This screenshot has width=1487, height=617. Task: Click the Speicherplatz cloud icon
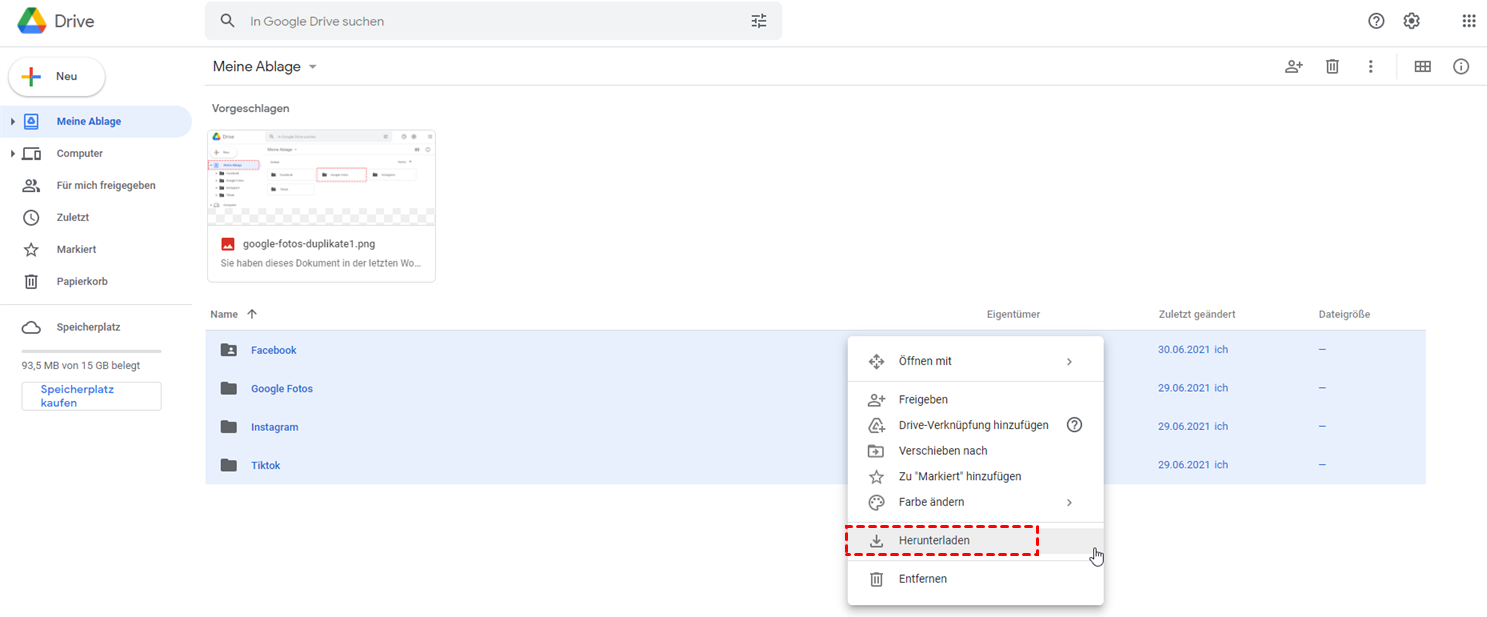point(31,327)
